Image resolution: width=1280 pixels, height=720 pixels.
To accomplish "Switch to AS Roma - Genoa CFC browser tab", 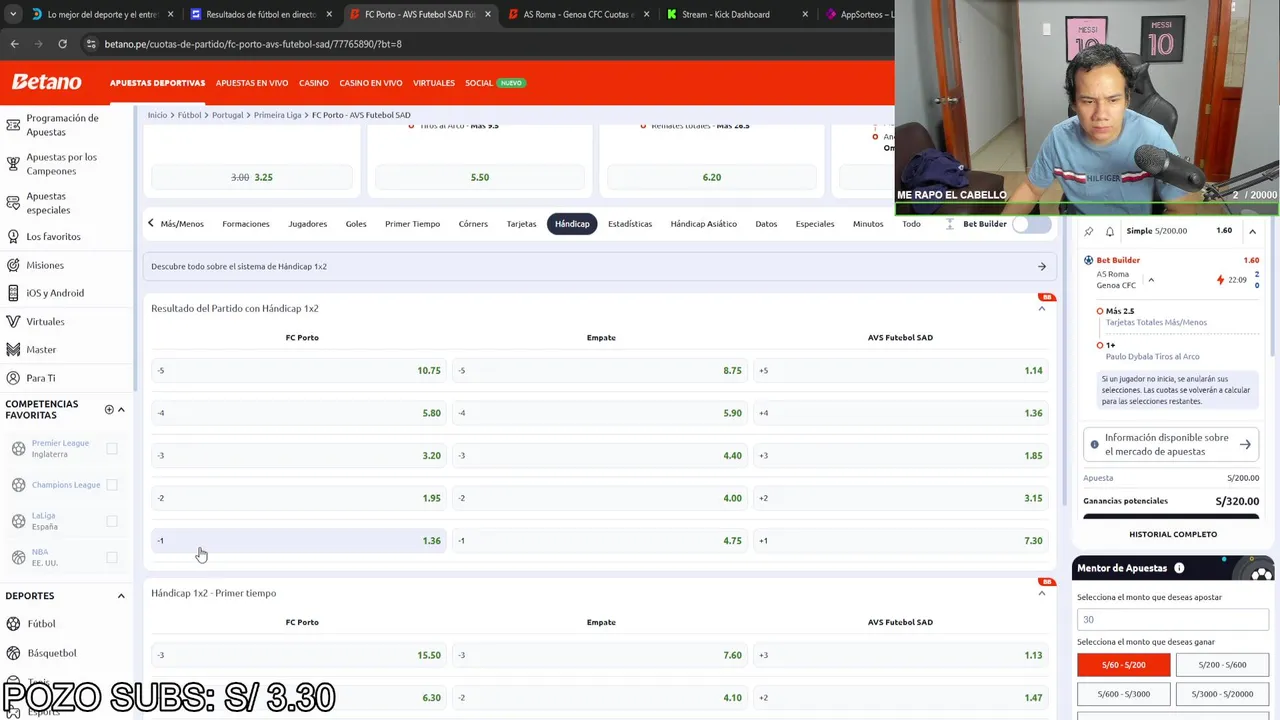I will [578, 15].
